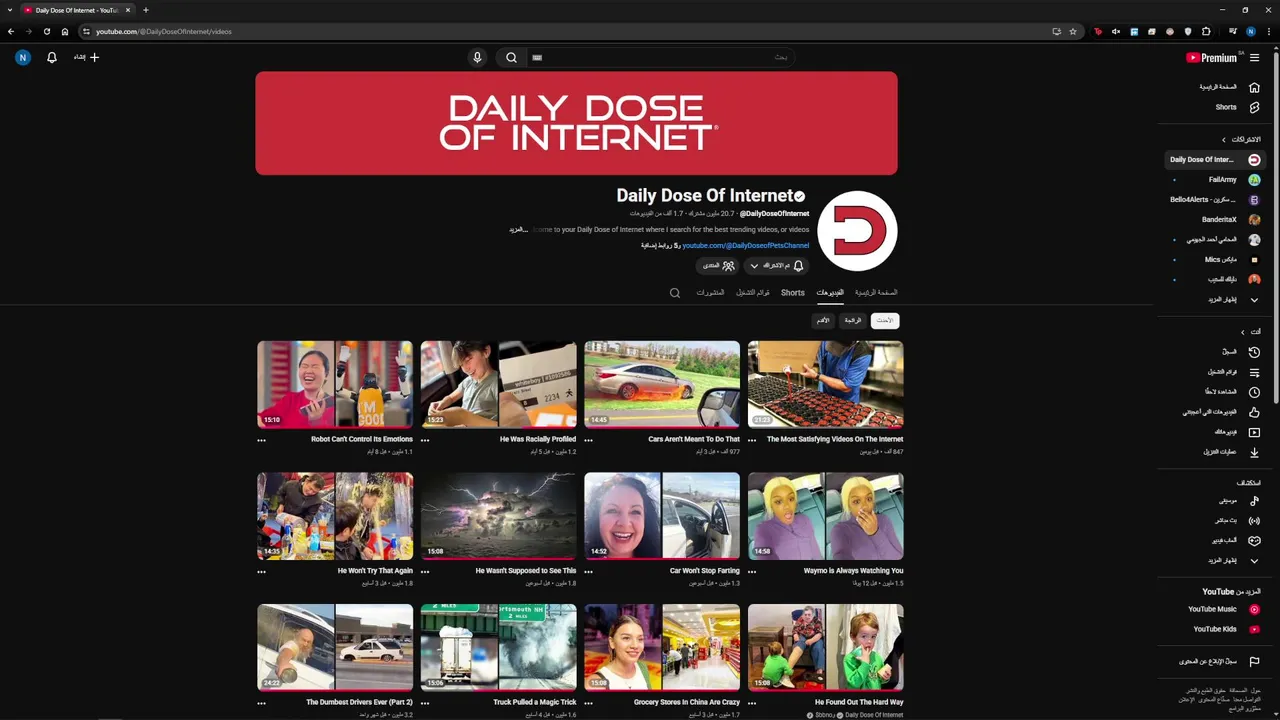The height and width of the screenshot is (720, 1280).
Task: Search within channel using tab magnifier
Action: [675, 293]
